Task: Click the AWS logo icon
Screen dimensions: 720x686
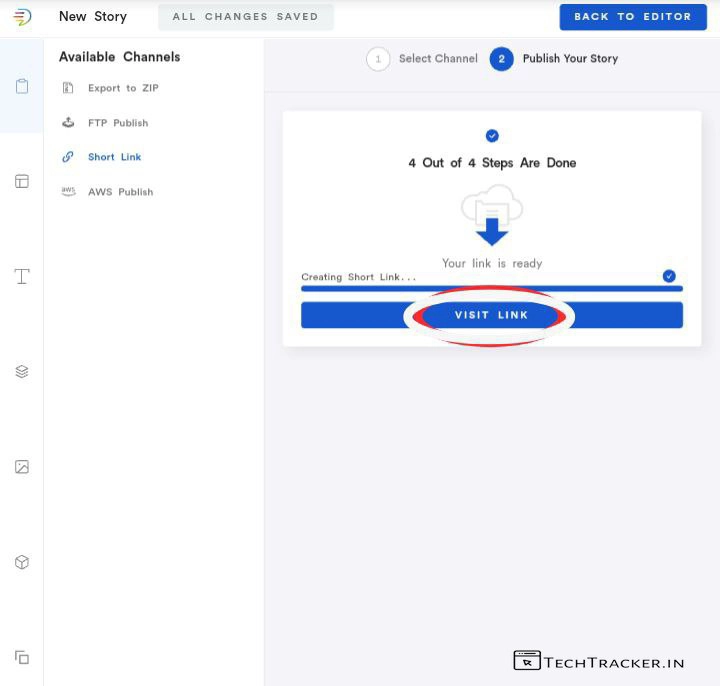Action: pyautogui.click(x=68, y=191)
